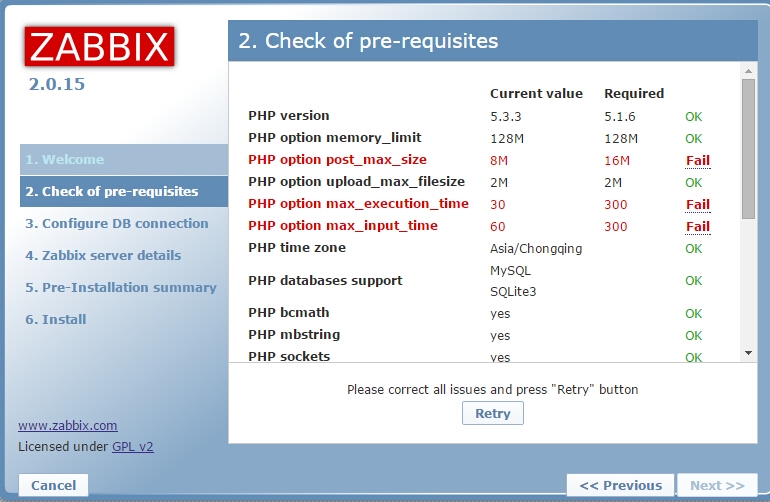The height and width of the screenshot is (502, 770).
Task: Click the requirements list scrollbar thumb
Action: (x=748, y=149)
